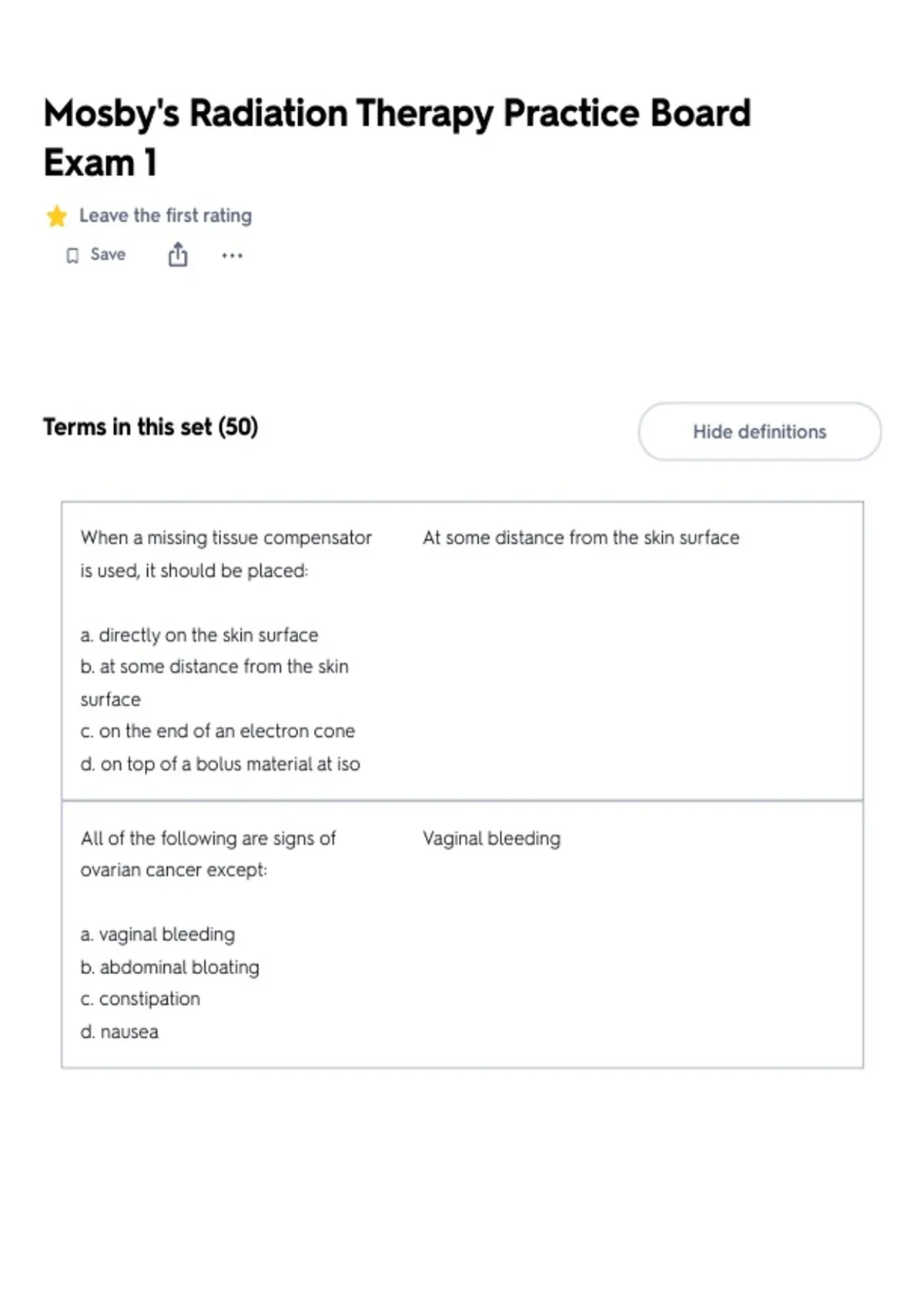Select the ovarian cancer signs question text
The height and width of the screenshot is (1309, 924).
pos(208,854)
